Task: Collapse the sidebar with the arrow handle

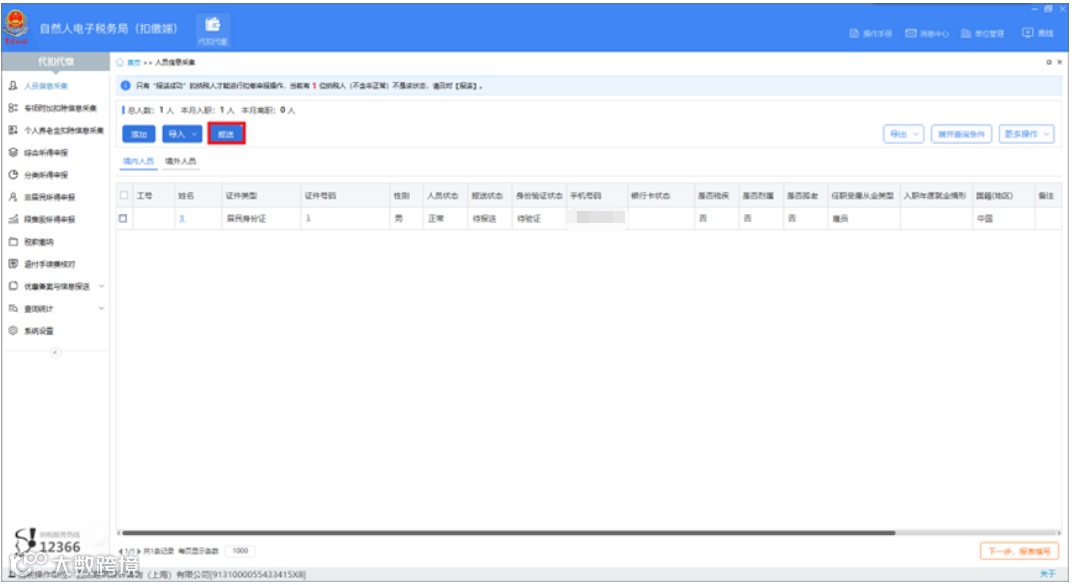Action: 55,353
